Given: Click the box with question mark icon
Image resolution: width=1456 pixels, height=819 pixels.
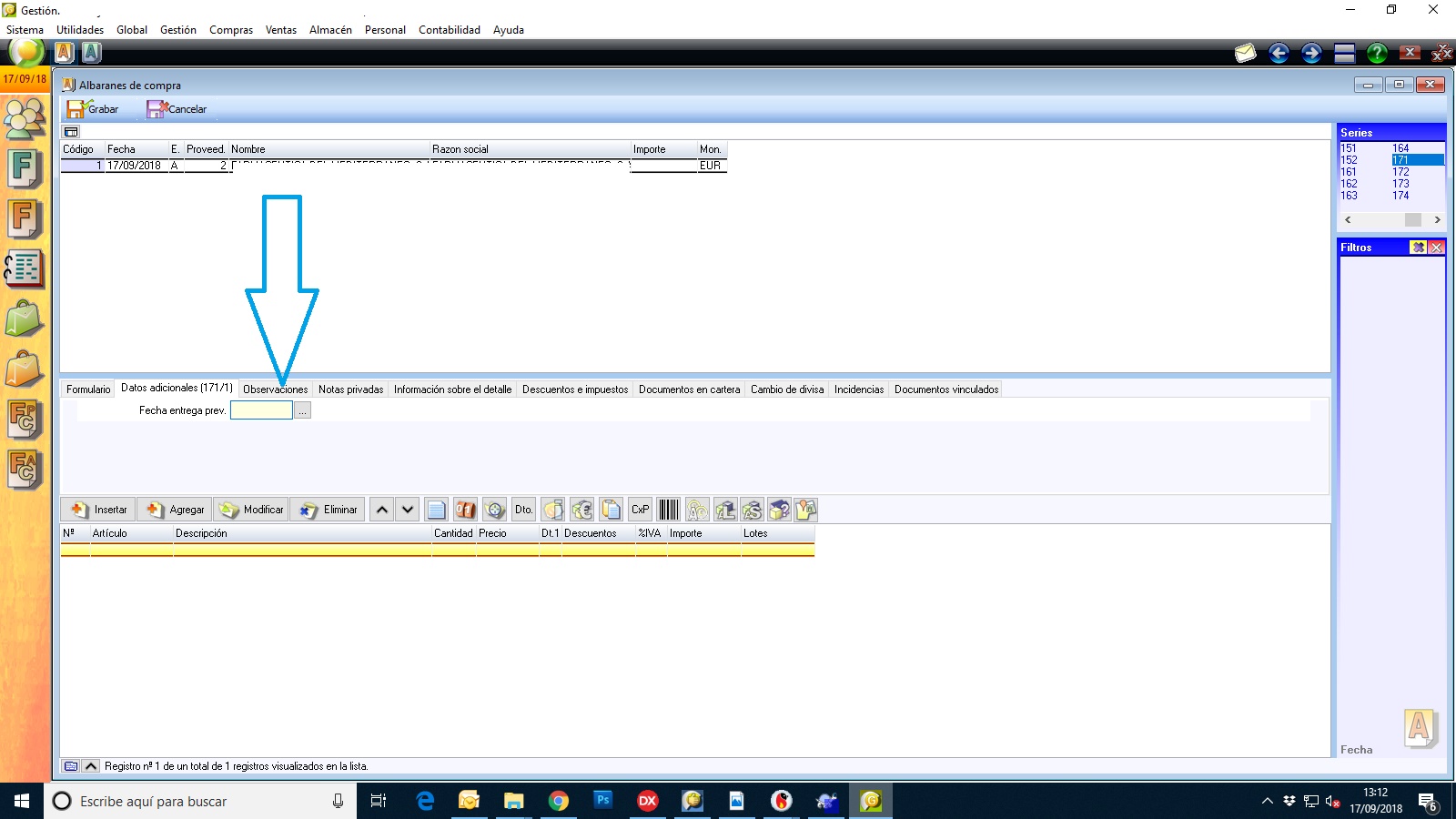Looking at the screenshot, I should coord(779,510).
